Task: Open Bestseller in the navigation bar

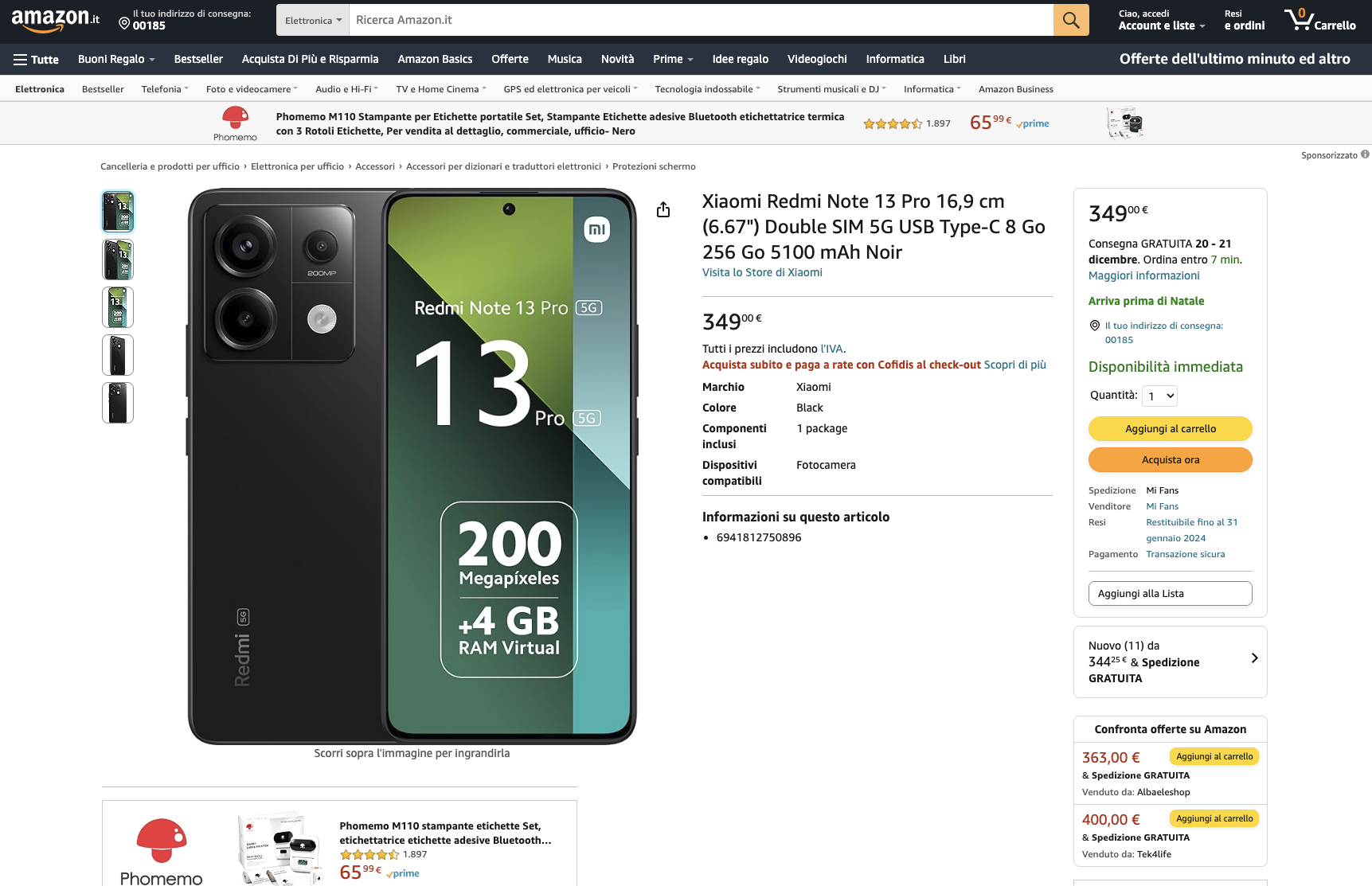Action: 198,60
